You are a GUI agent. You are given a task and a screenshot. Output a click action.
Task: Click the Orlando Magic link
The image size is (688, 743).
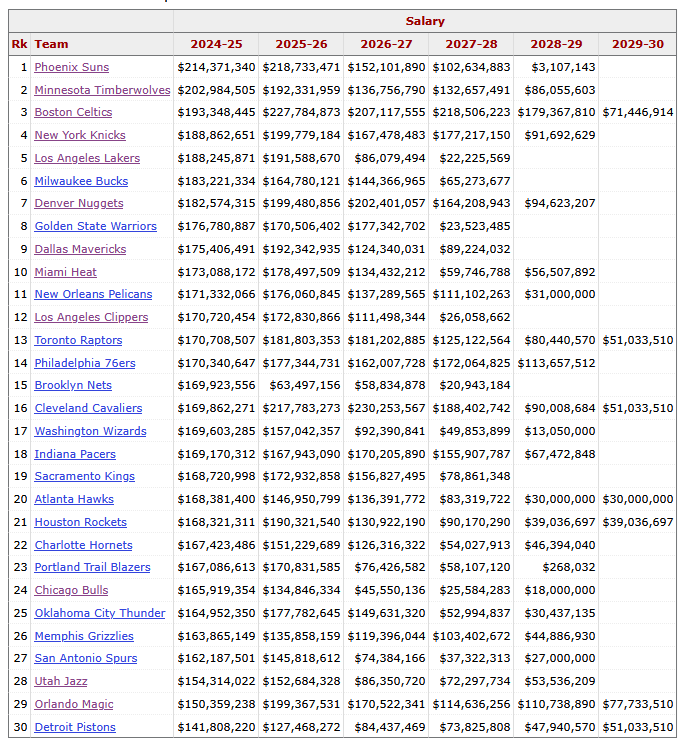[74, 704]
